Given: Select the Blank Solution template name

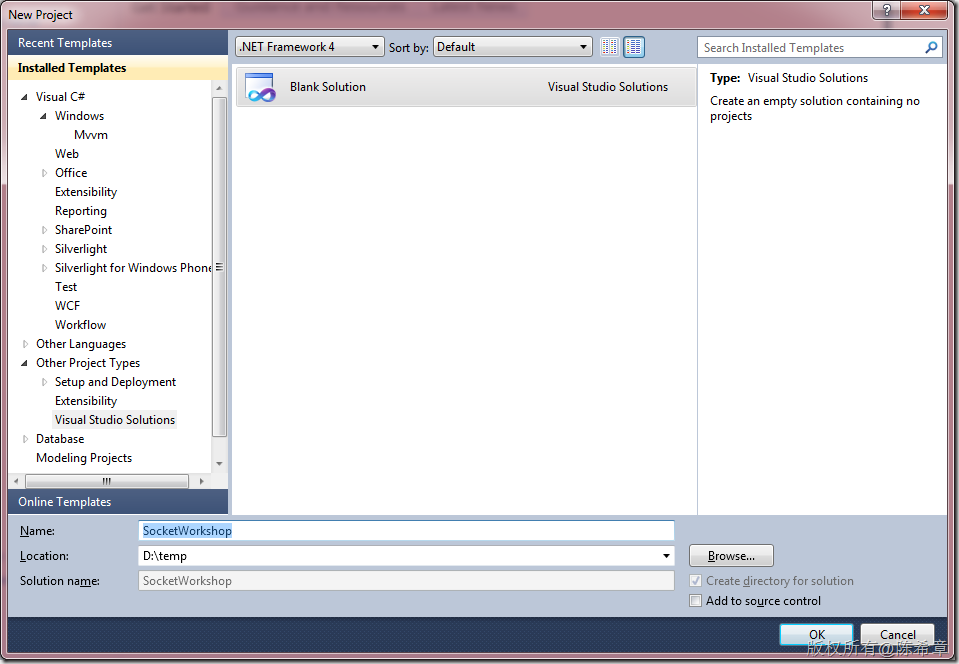Looking at the screenshot, I should pos(328,87).
